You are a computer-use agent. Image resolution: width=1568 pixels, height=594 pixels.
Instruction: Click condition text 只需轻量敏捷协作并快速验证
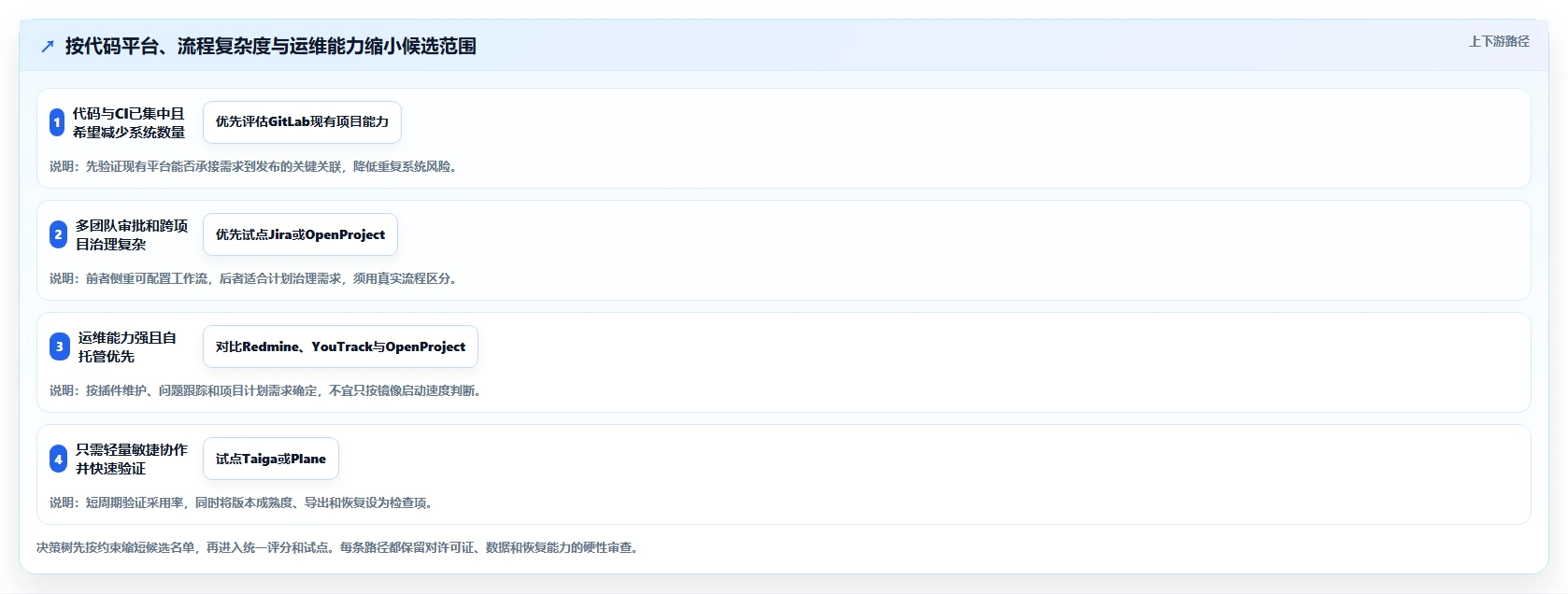pos(132,459)
